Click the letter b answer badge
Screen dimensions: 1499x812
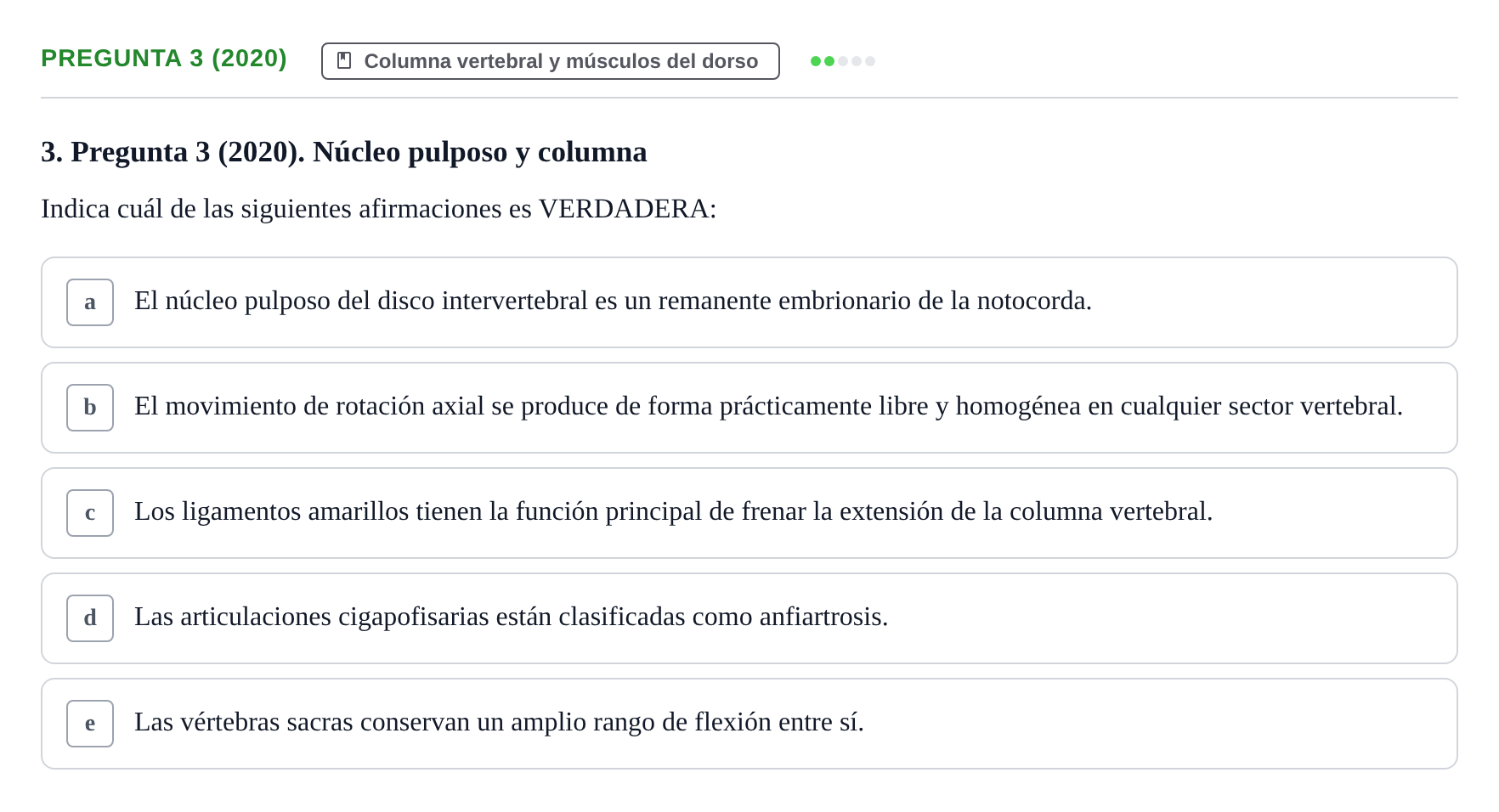(x=90, y=408)
